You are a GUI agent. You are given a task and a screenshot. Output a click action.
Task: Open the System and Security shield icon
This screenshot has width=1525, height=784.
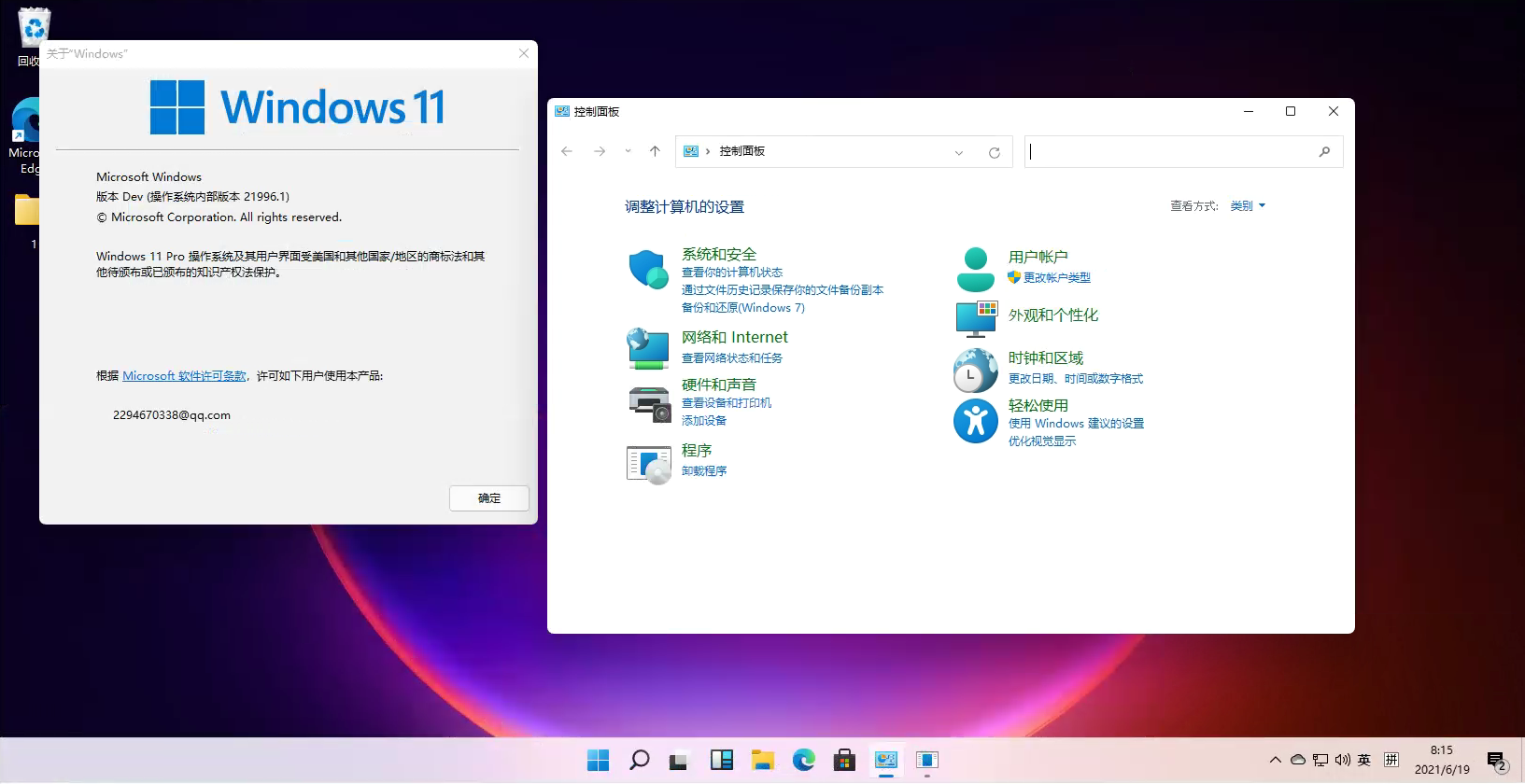pos(648,270)
